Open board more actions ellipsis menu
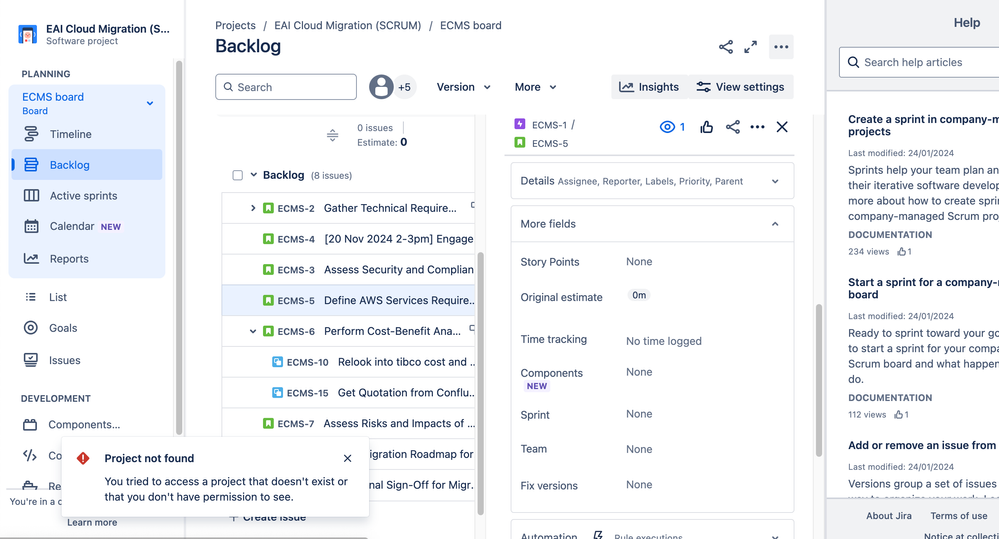Image resolution: width=999 pixels, height=539 pixels. tap(781, 47)
